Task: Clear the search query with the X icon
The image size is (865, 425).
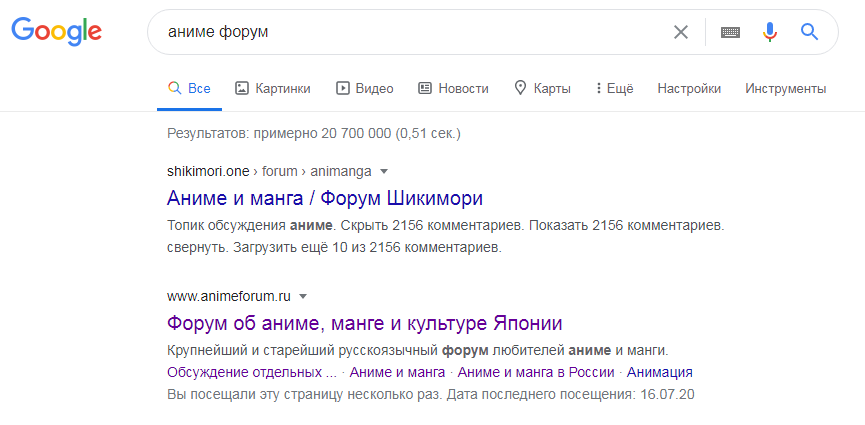Action: [x=681, y=32]
